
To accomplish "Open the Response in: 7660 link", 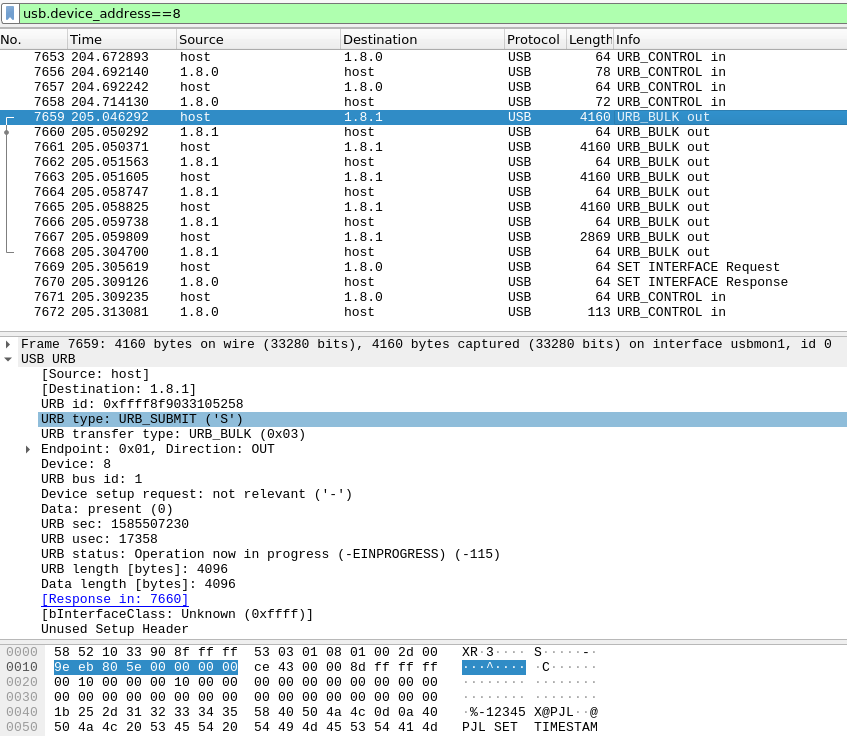I will pyautogui.click(x=115, y=599).
